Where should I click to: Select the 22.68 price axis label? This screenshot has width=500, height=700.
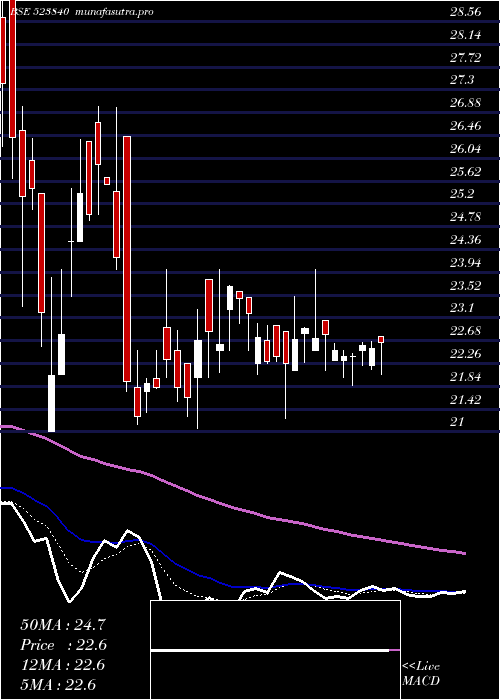point(466,331)
